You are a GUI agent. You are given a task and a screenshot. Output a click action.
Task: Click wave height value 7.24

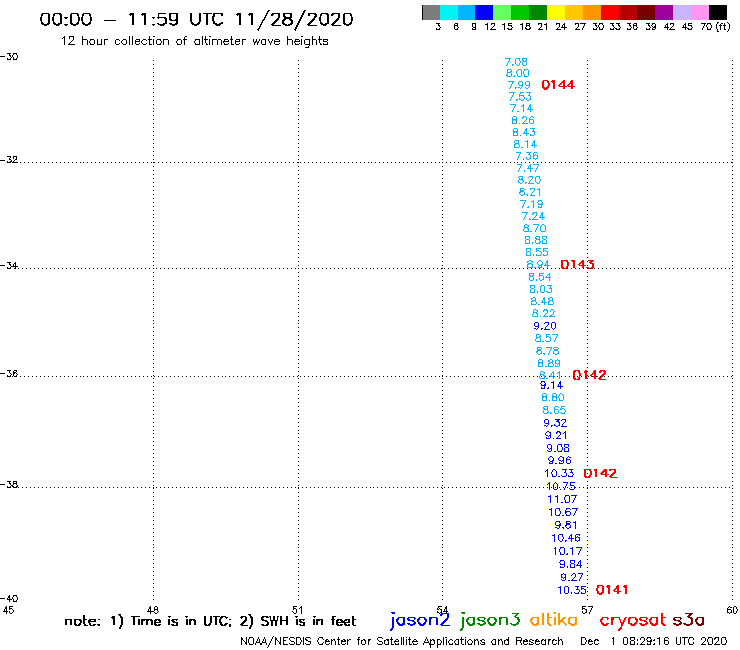(533, 217)
